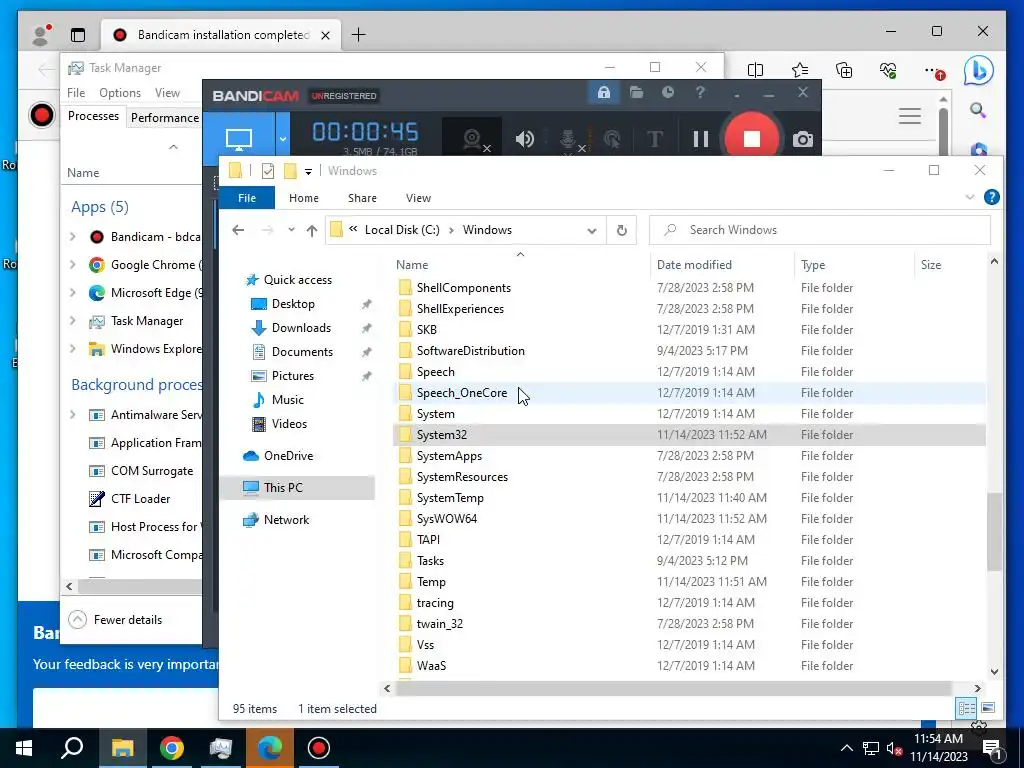The image size is (1024, 768).
Task: Toggle Bandicam webcam overlay icon
Action: [472, 138]
